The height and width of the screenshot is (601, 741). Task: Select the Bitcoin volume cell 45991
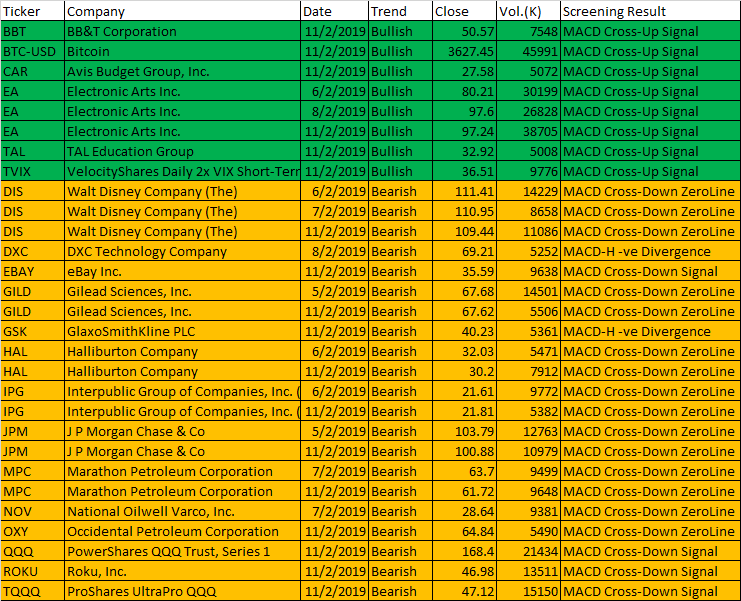[x=529, y=51]
